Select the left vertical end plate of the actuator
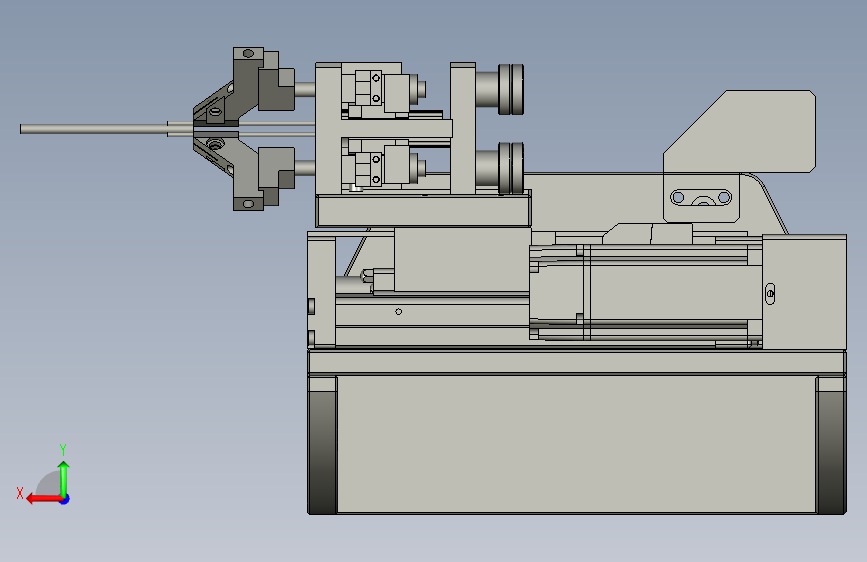867x562 pixels. 321,290
